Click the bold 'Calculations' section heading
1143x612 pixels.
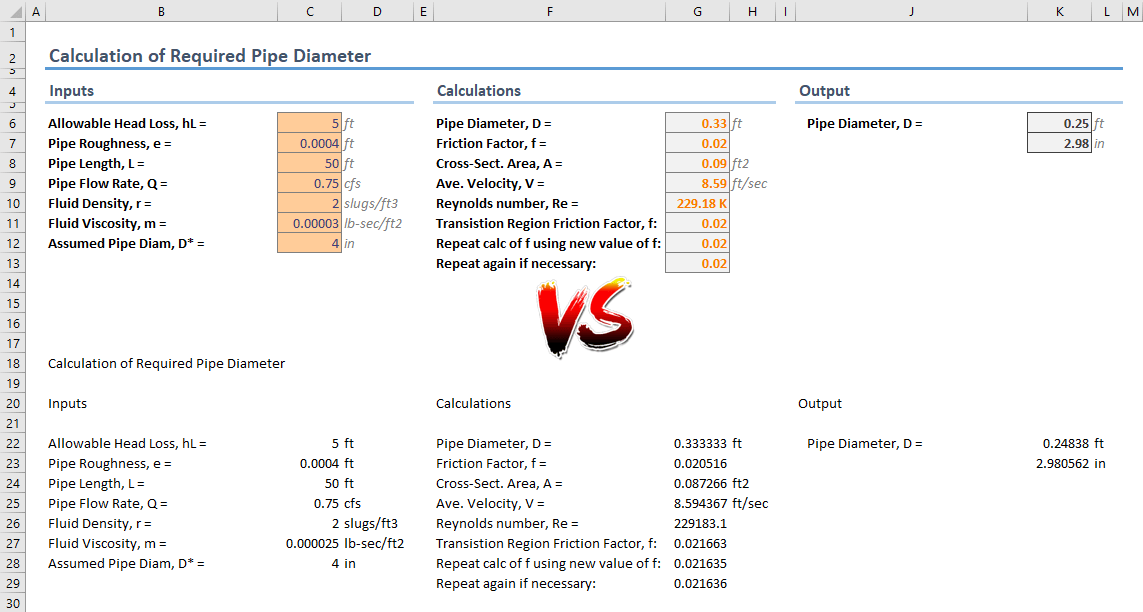point(479,91)
